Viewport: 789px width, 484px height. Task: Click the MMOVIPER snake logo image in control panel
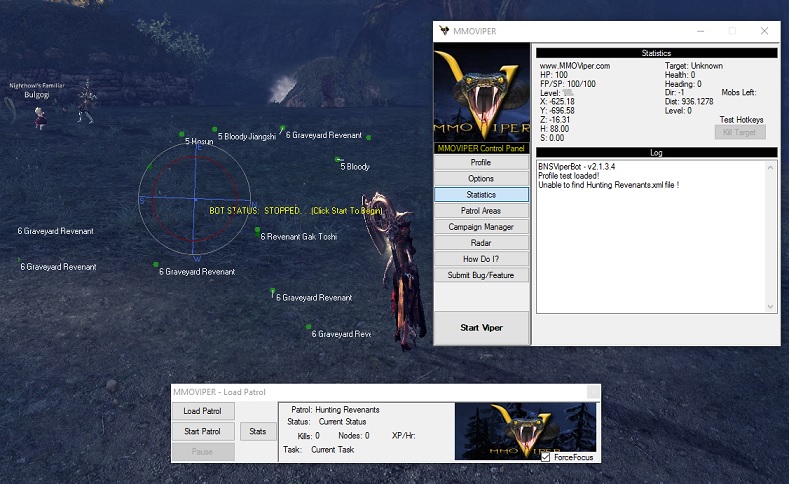pos(482,93)
